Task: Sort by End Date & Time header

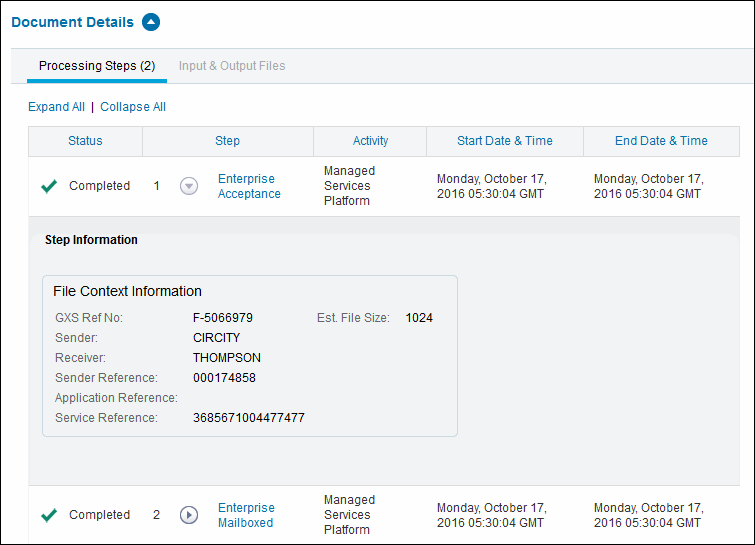Action: pyautogui.click(x=661, y=141)
